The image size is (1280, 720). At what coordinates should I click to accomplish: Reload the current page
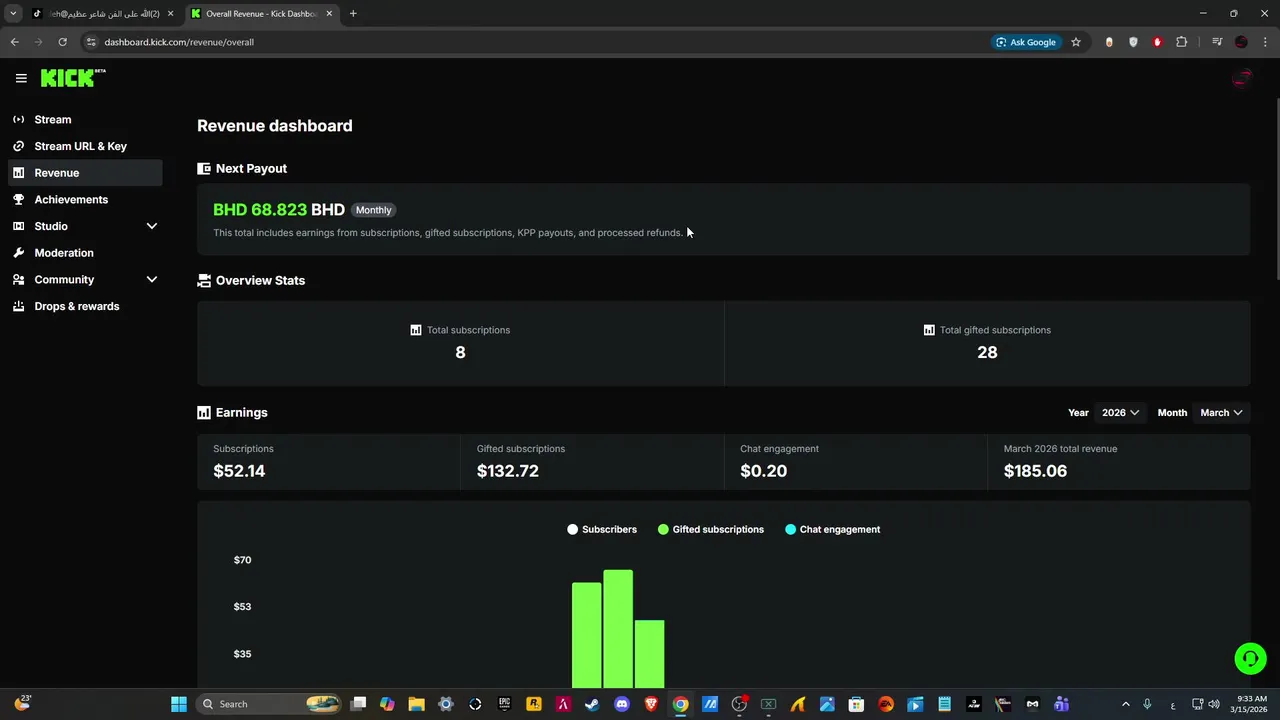point(62,42)
